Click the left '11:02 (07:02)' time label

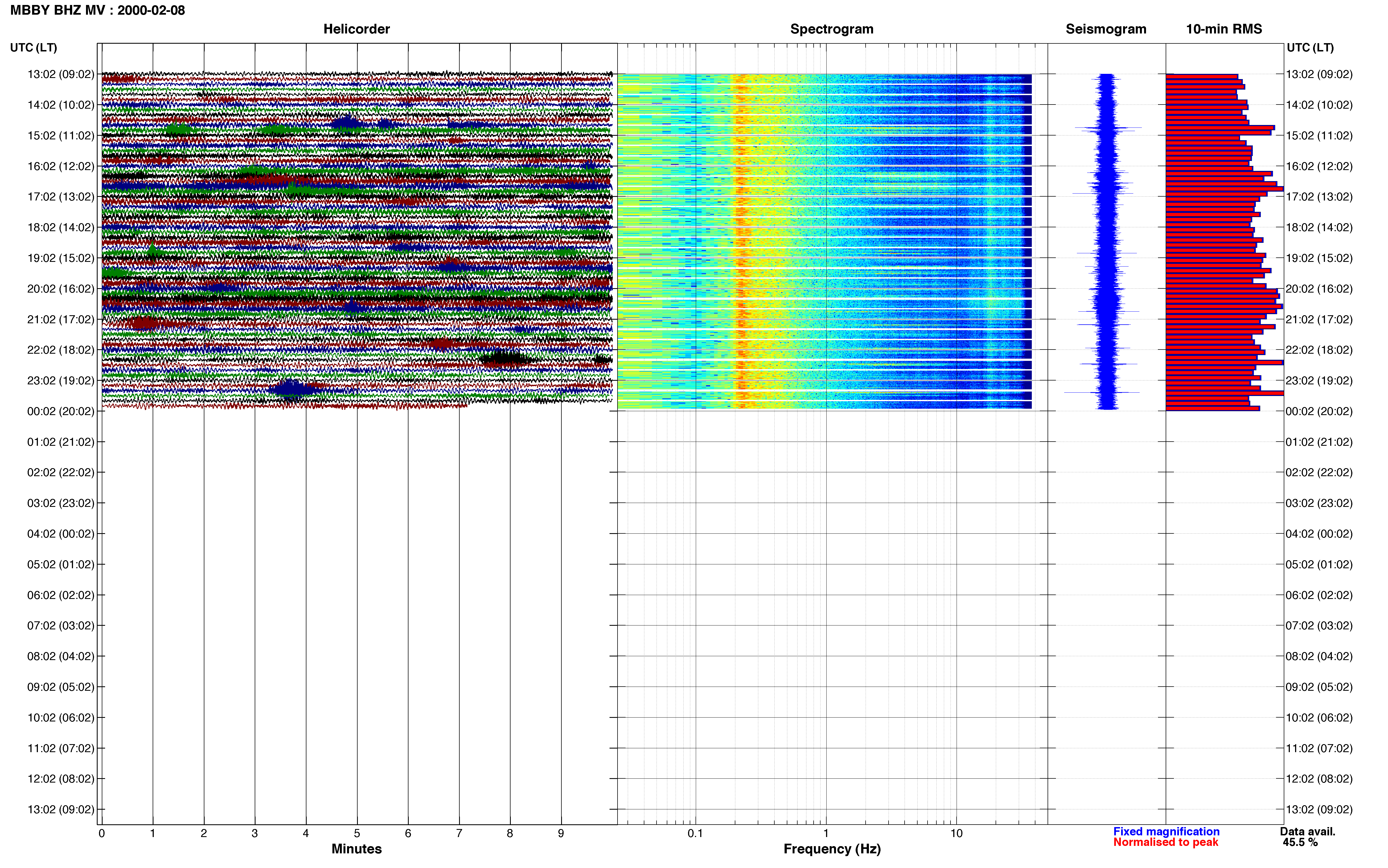click(61, 749)
